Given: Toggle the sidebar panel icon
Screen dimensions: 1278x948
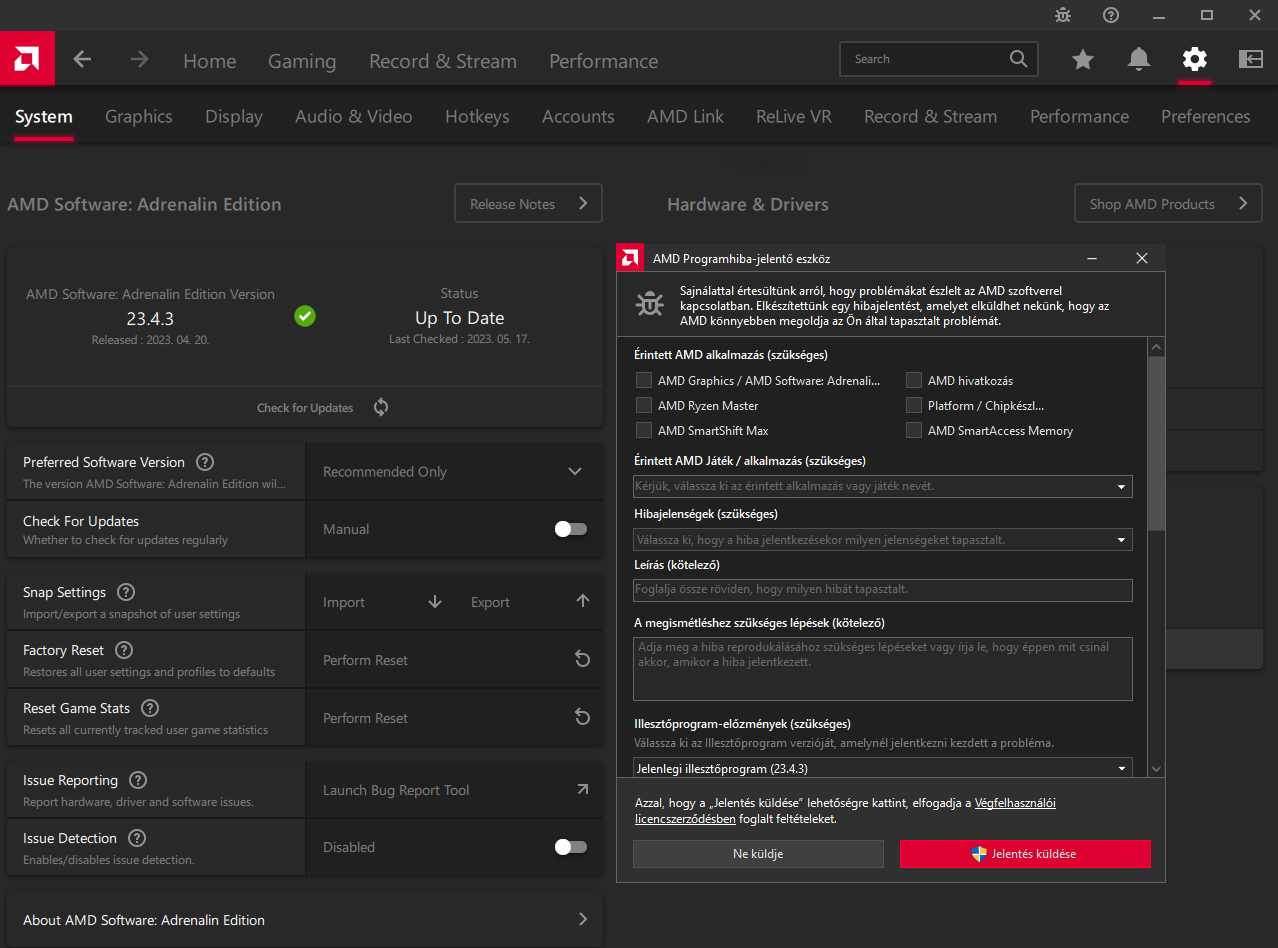Looking at the screenshot, I should [x=1251, y=60].
